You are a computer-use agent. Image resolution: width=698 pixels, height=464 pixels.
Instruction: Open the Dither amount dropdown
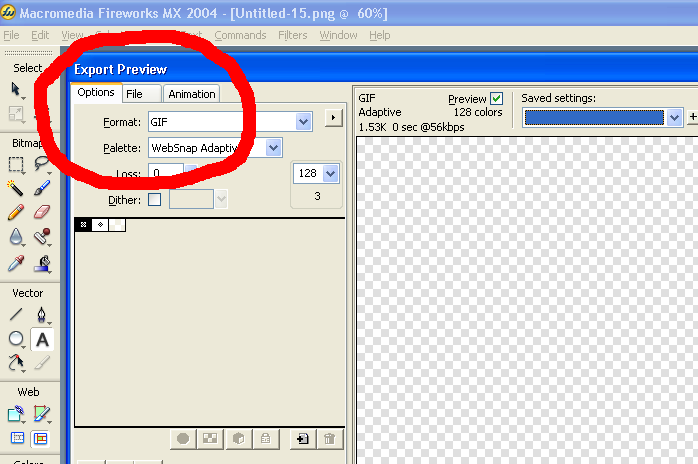click(x=221, y=199)
